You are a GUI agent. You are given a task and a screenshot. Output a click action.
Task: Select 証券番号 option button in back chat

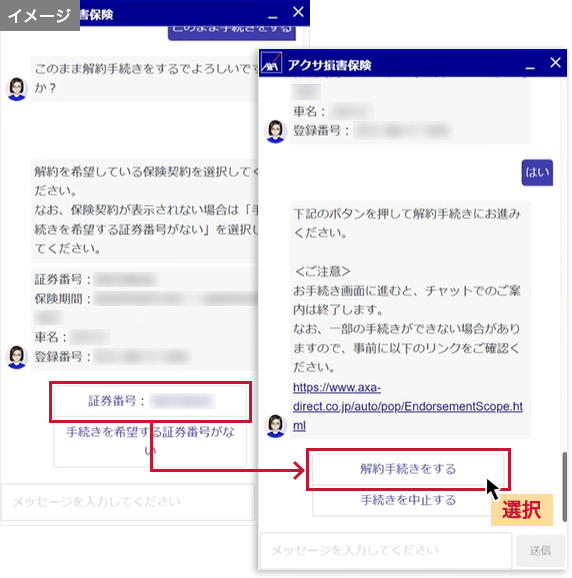click(150, 401)
